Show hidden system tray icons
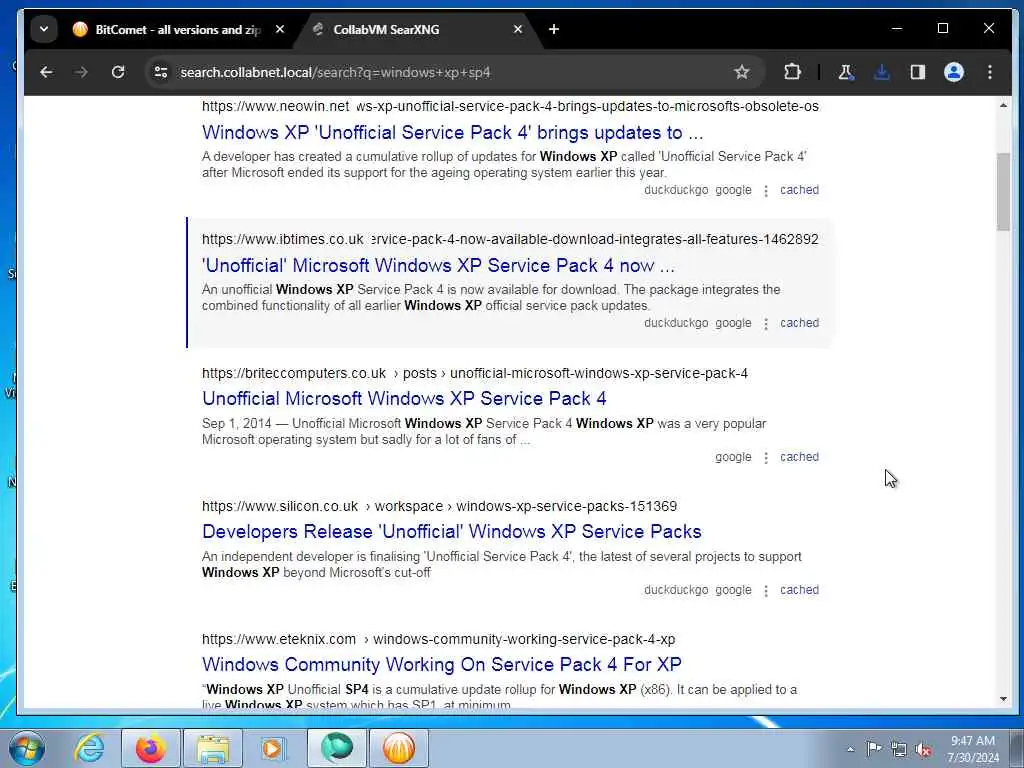The image size is (1024, 768). click(x=850, y=749)
